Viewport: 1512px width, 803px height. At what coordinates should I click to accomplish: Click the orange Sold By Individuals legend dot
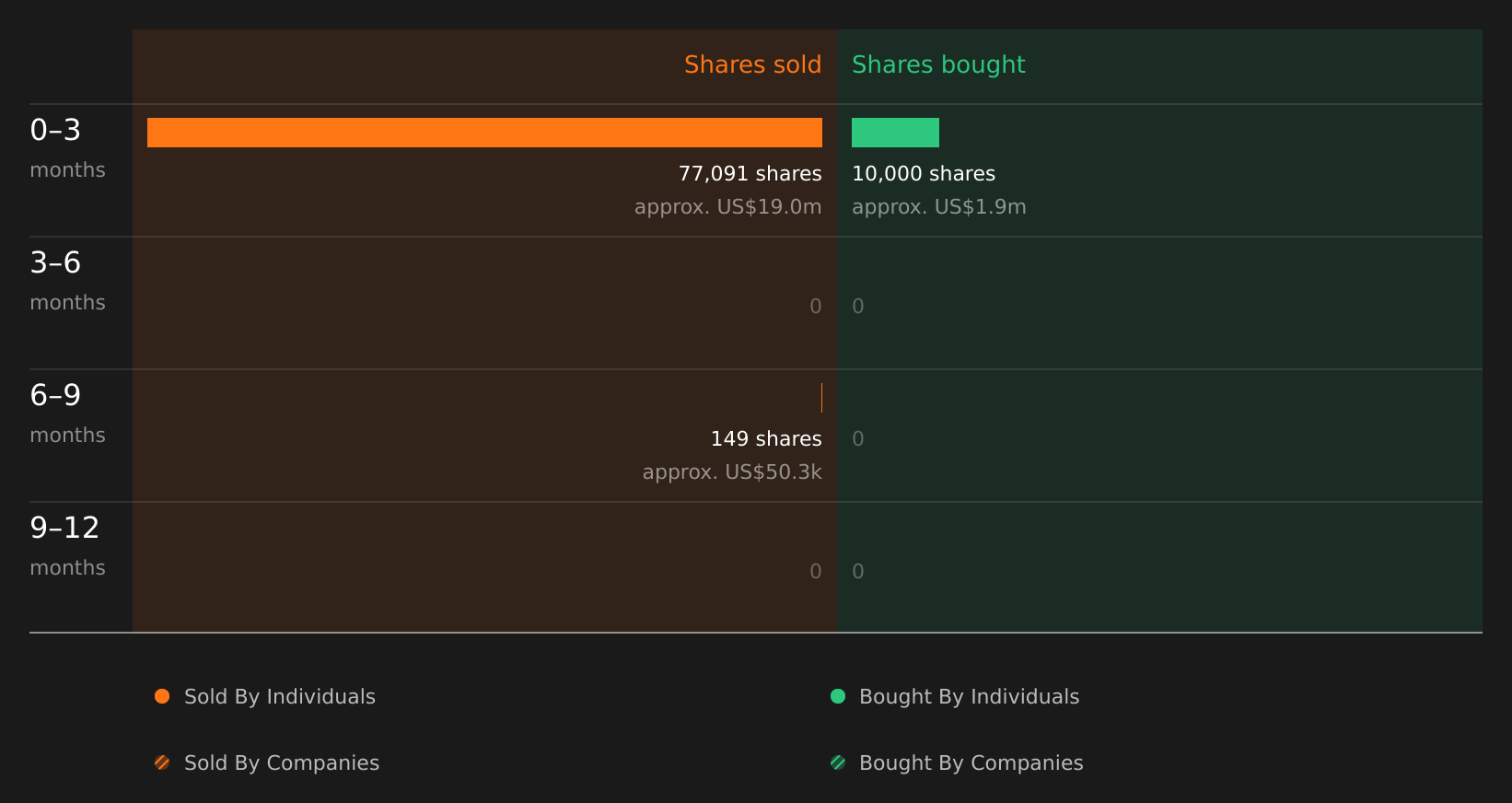pyautogui.click(x=162, y=696)
